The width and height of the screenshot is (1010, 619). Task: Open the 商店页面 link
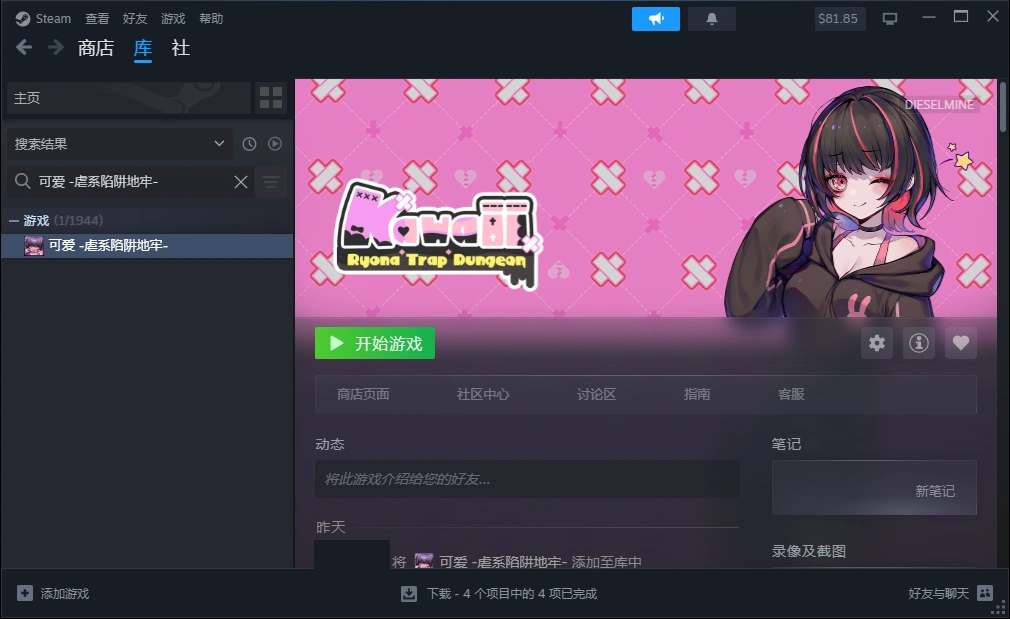(x=363, y=394)
